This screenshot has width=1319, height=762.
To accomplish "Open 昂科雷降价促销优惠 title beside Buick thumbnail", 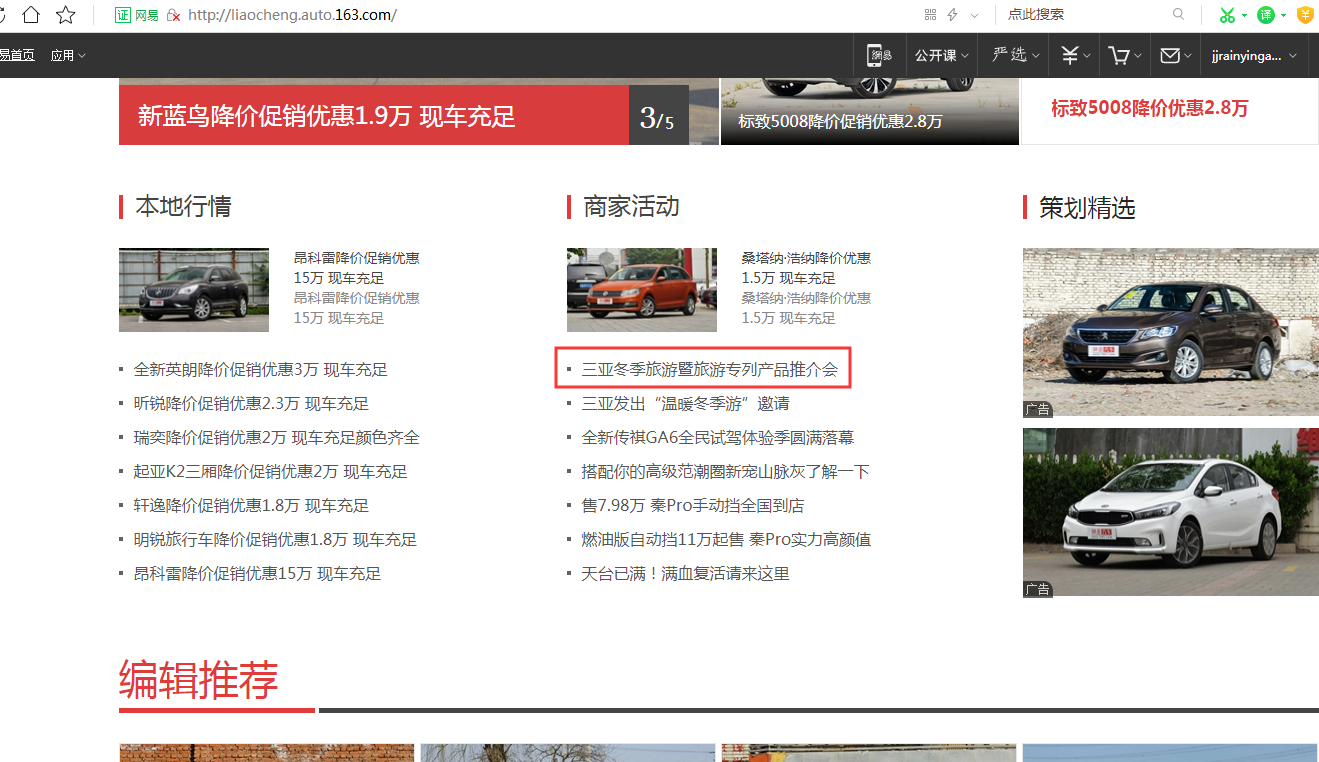I will pos(356,268).
